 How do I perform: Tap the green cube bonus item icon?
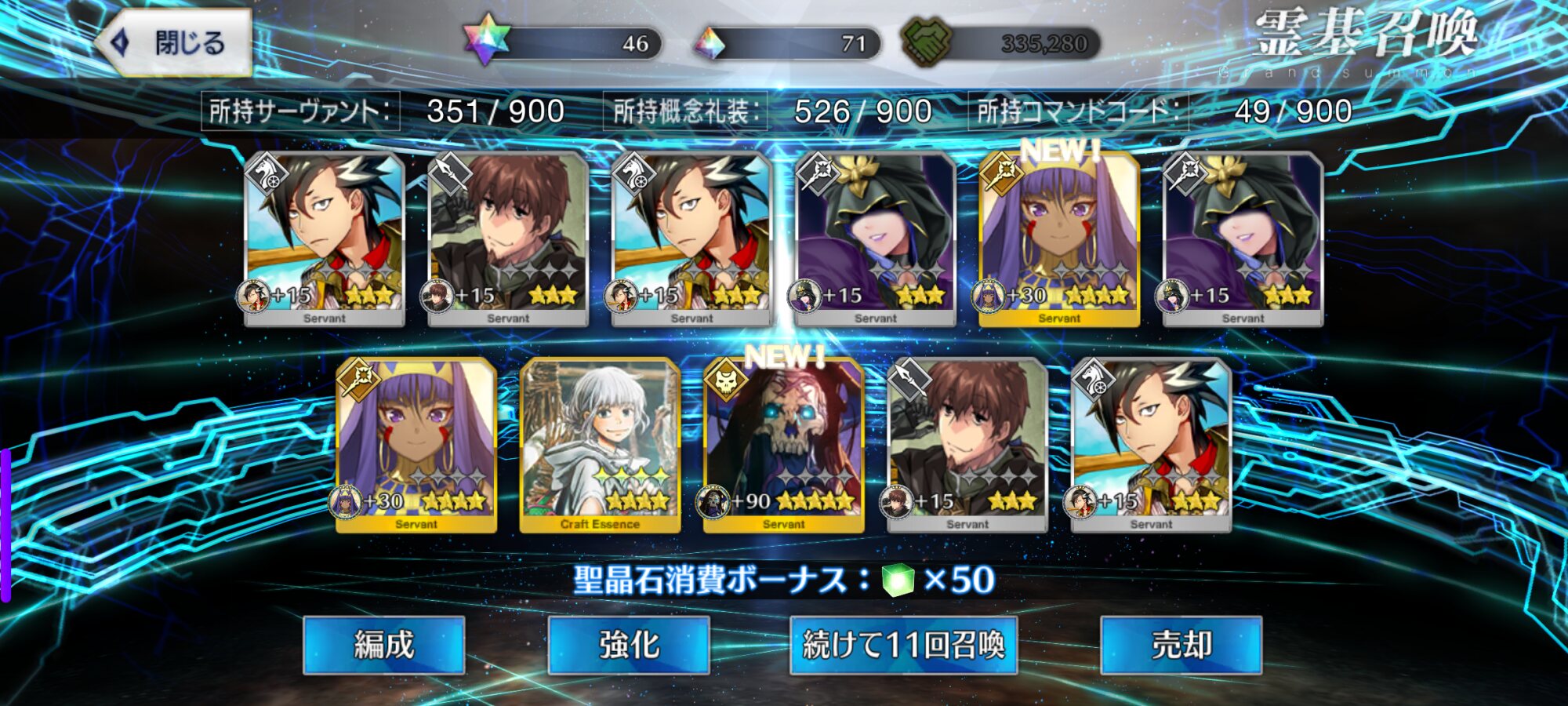point(898,580)
